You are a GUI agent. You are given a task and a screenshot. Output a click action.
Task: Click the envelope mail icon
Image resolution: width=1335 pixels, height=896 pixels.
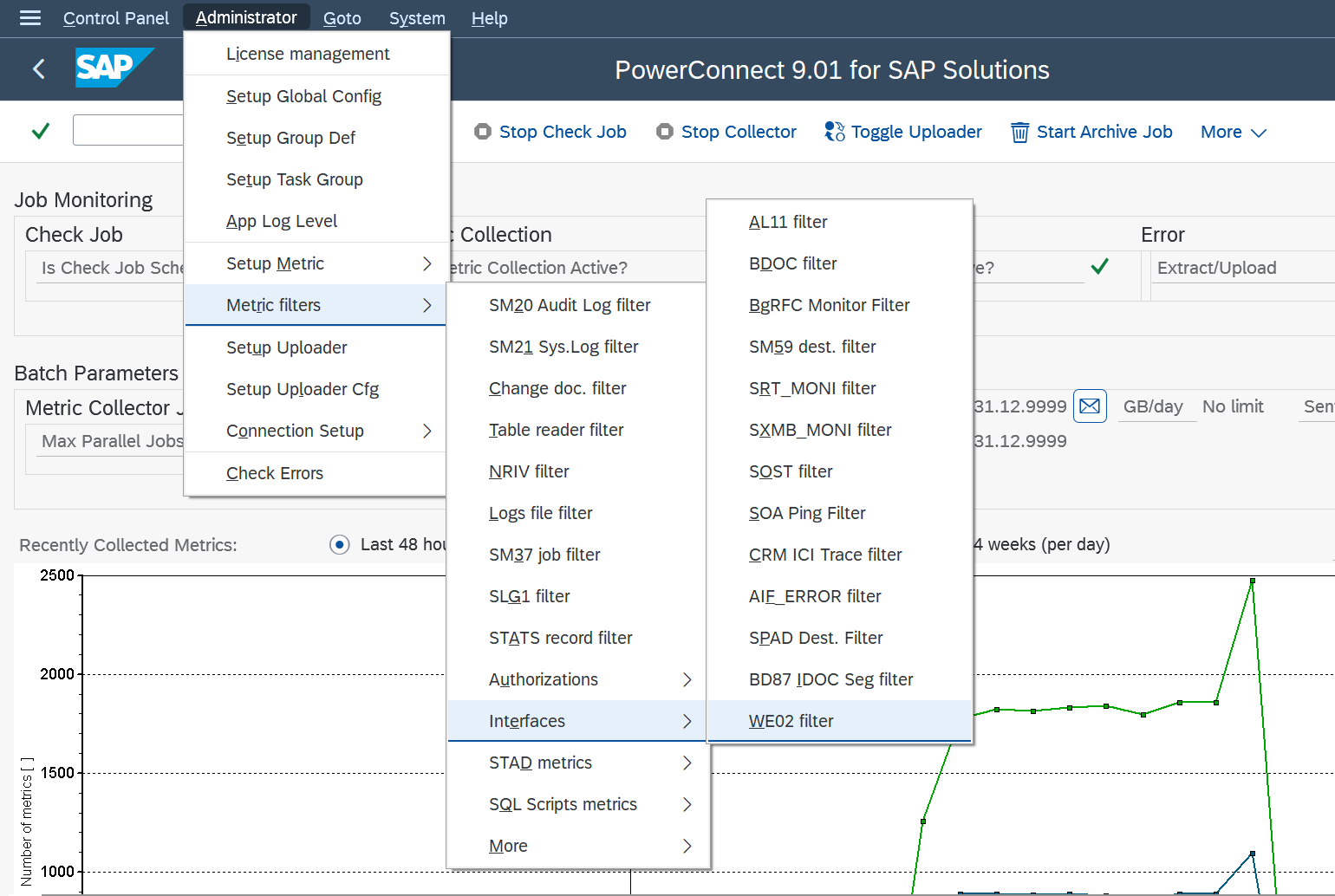point(1090,406)
